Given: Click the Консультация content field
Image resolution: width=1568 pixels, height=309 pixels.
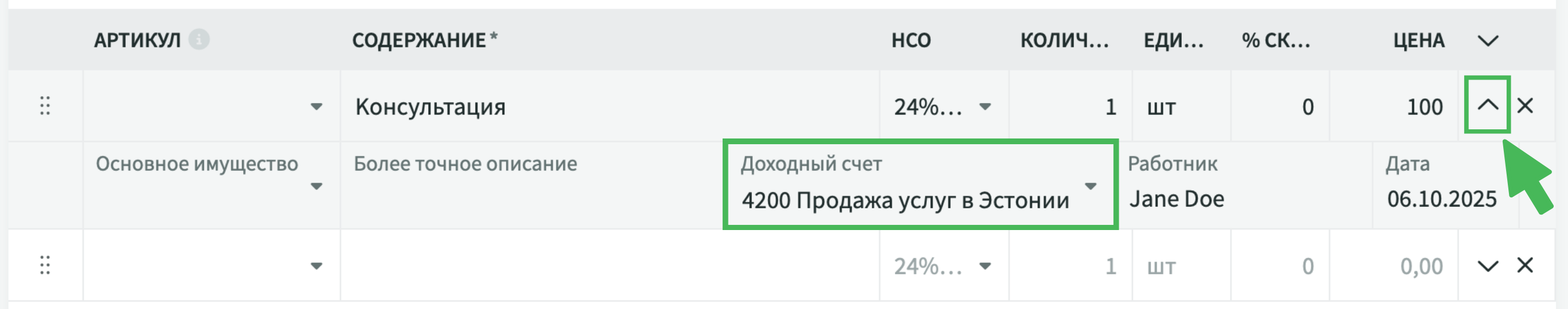Looking at the screenshot, I should (609, 107).
